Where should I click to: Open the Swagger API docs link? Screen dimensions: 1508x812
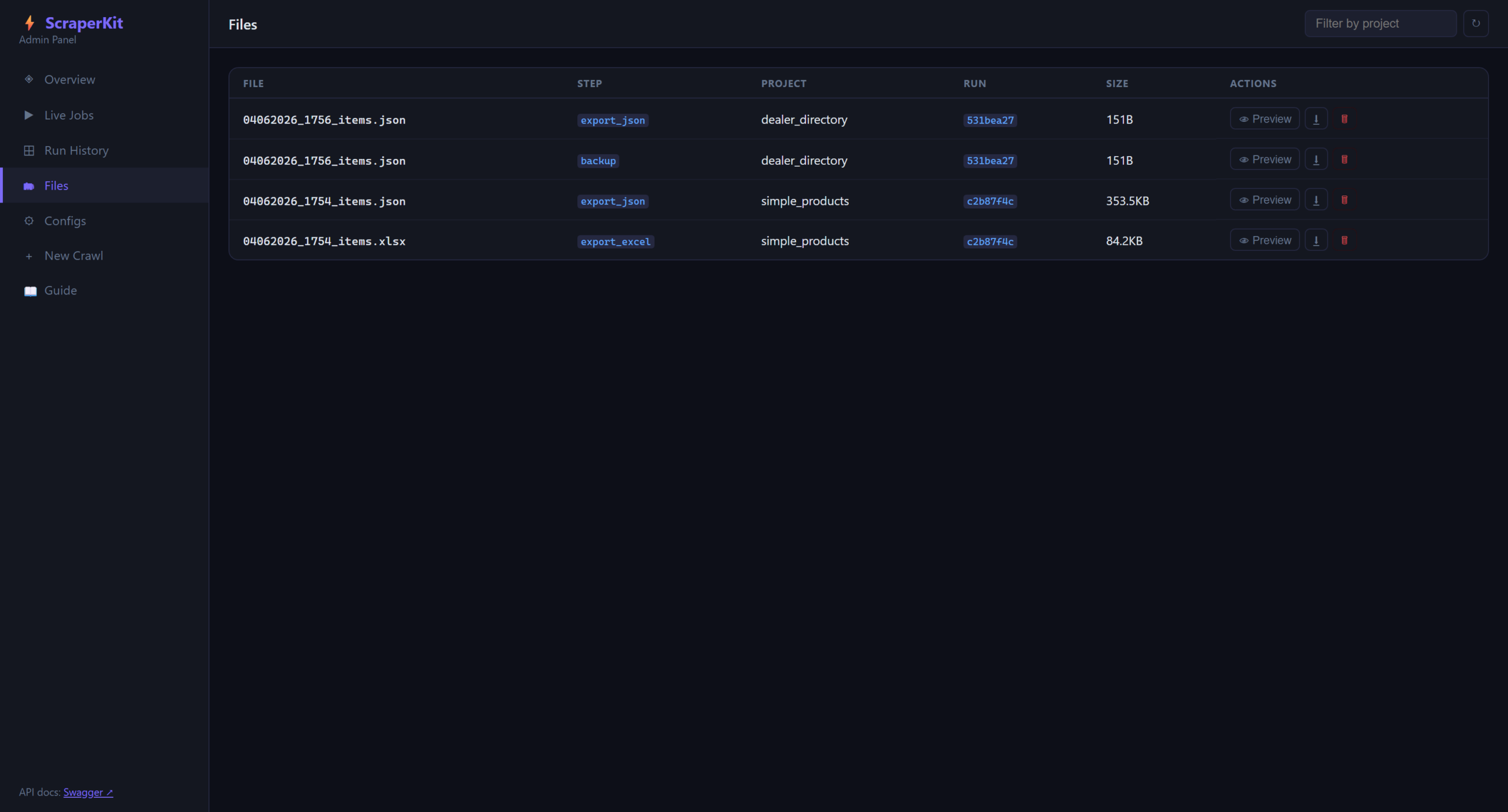pos(88,792)
